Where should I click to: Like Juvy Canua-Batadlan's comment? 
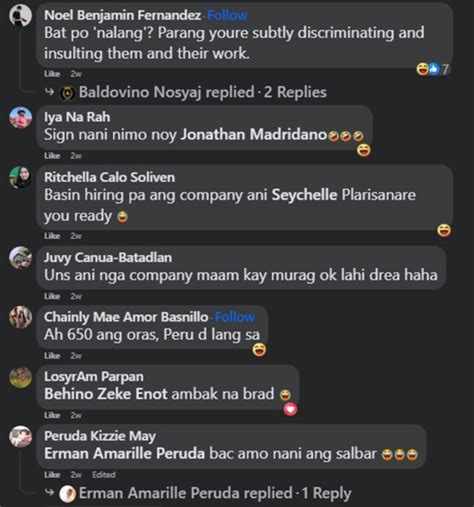tap(52, 296)
